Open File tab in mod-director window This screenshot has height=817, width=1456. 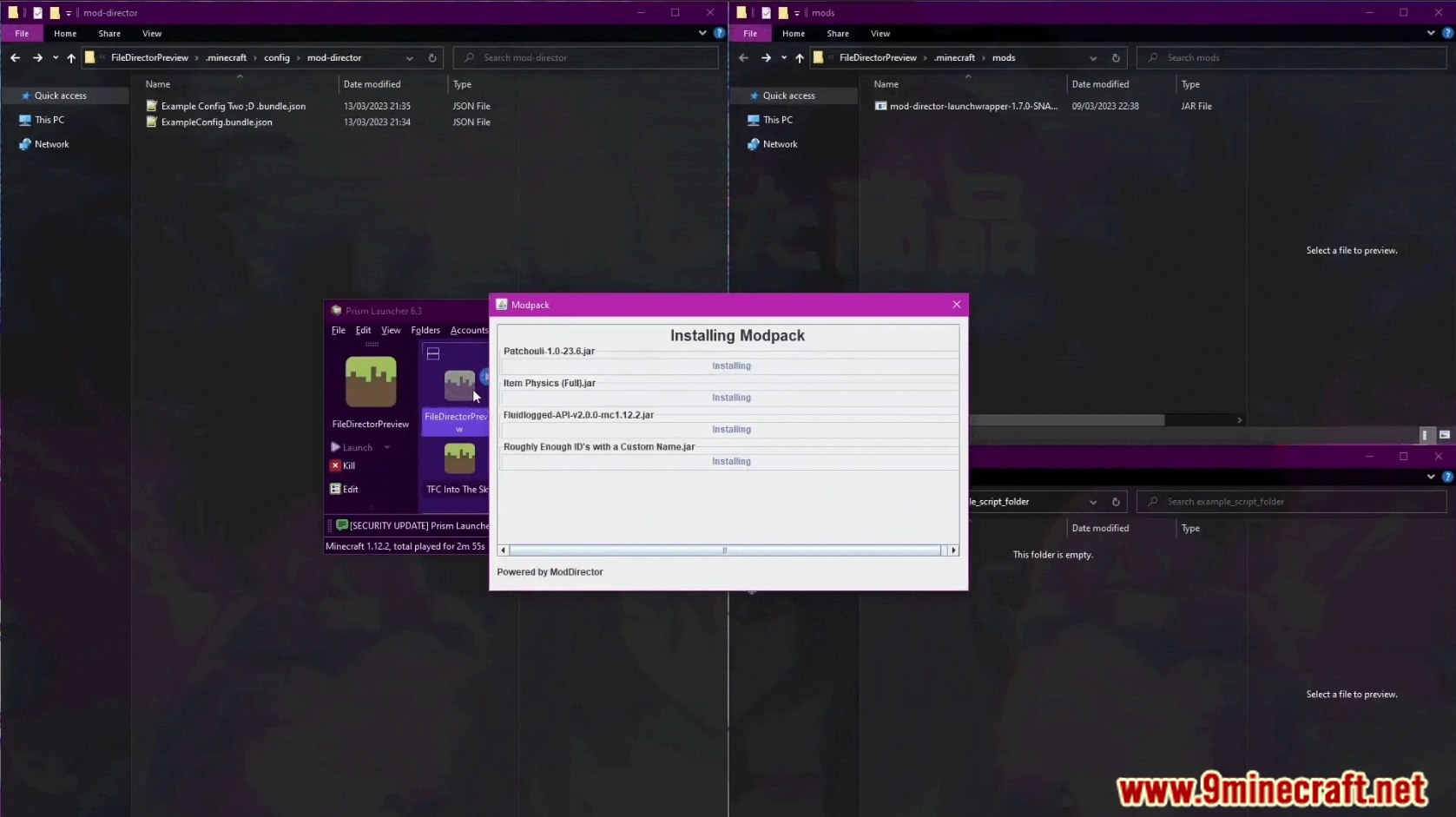(x=22, y=34)
